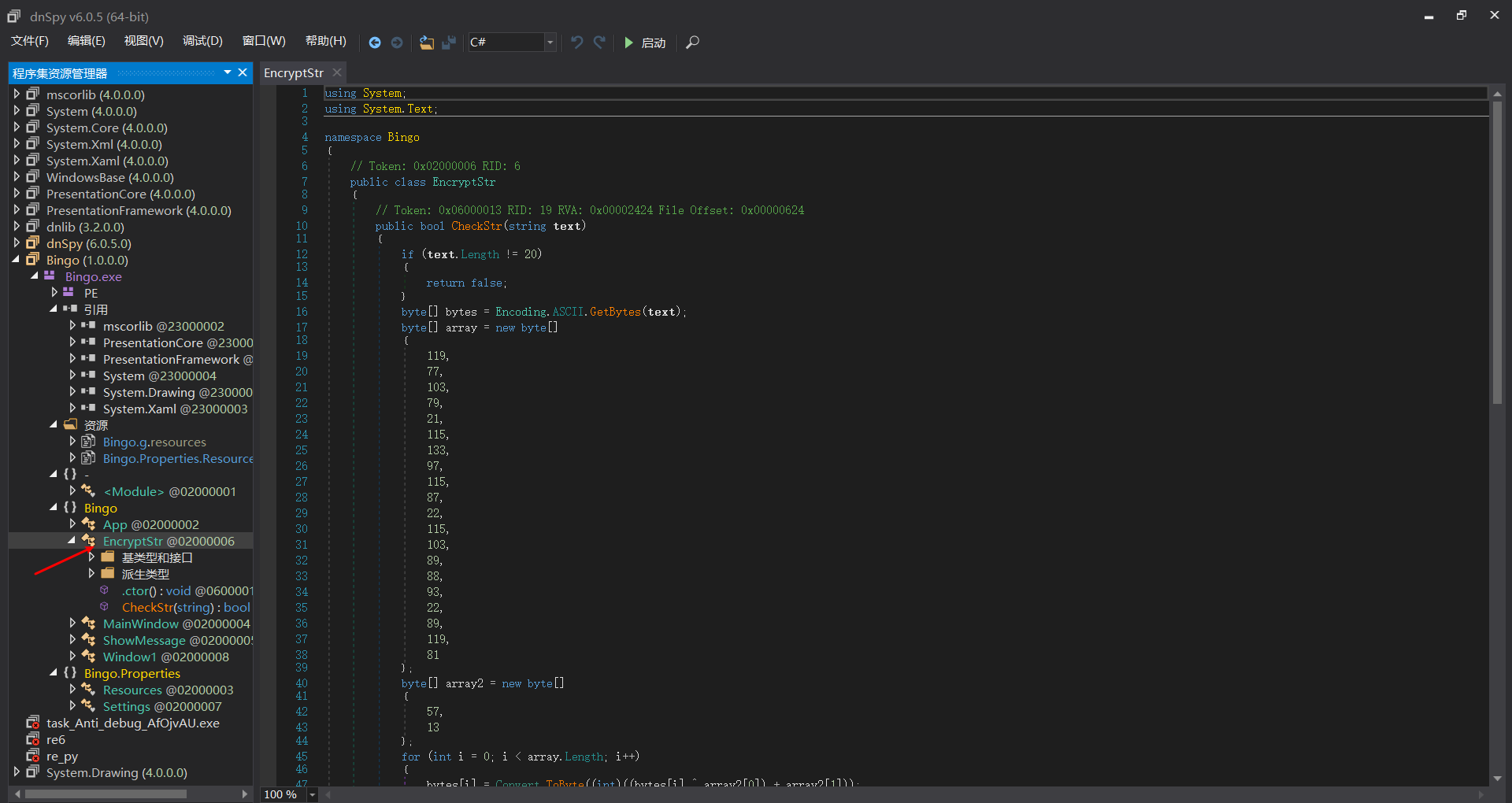The width and height of the screenshot is (1512, 803).
Task: Click the task_Anti_debug_AfOjvAU.exe assembly icon
Action: click(32, 722)
